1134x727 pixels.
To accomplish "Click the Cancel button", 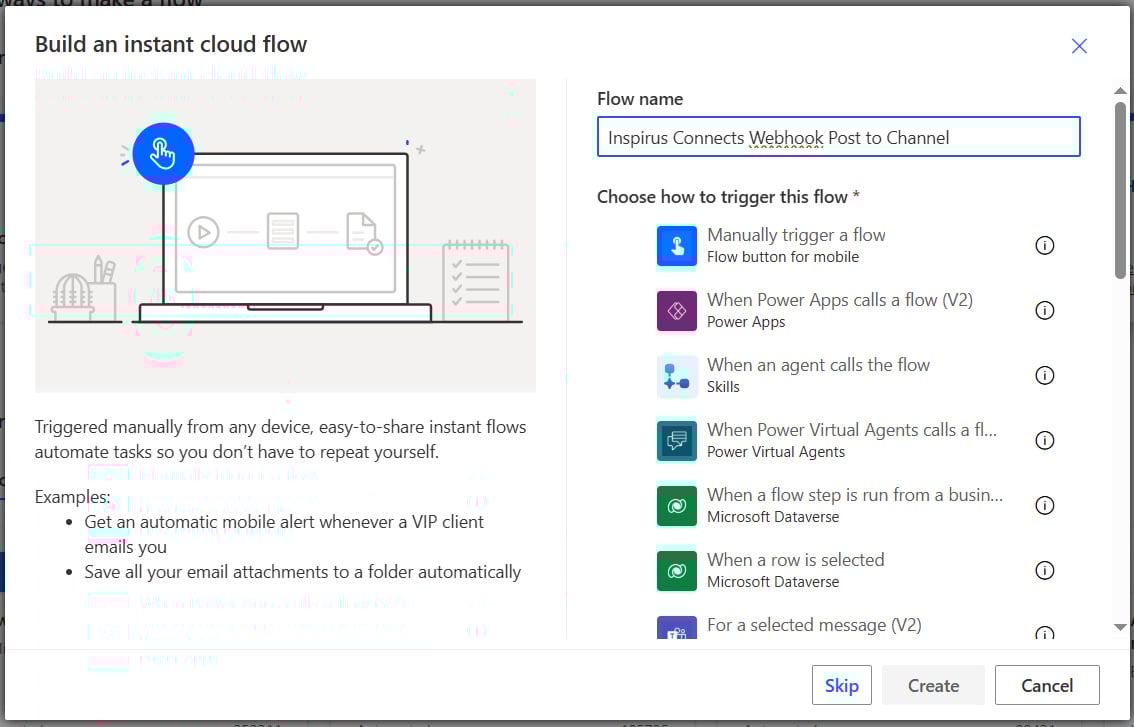I will click(1047, 685).
